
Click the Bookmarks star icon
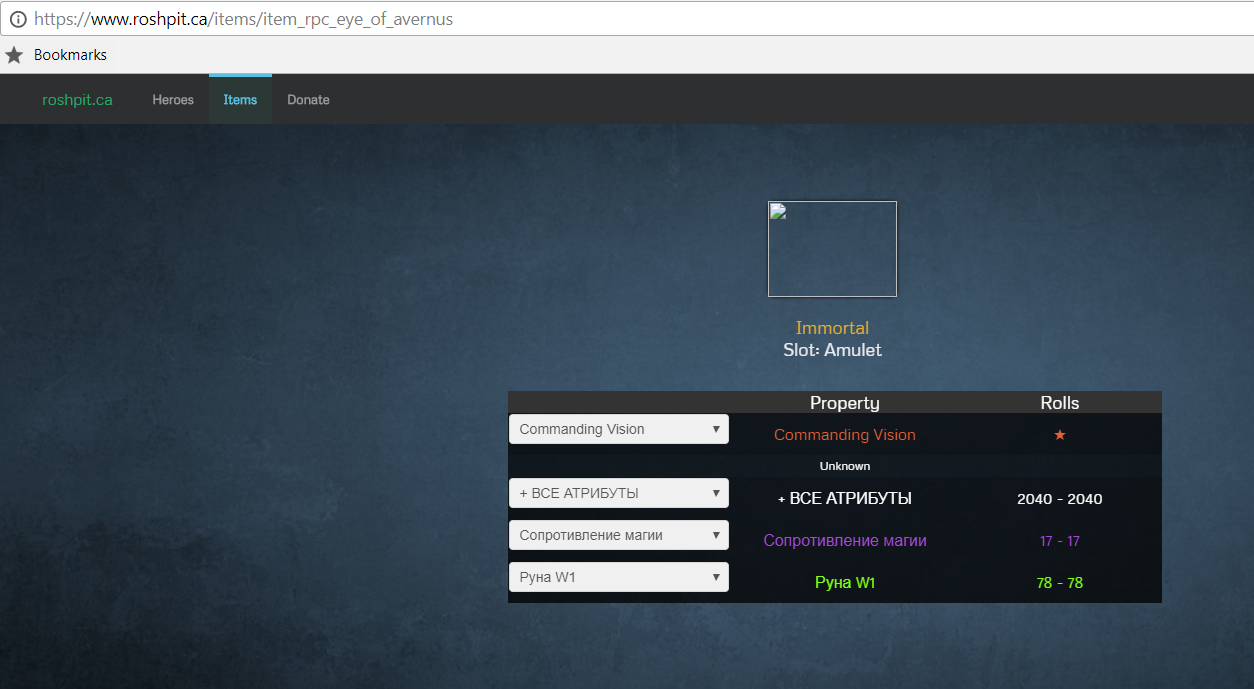tap(14, 55)
